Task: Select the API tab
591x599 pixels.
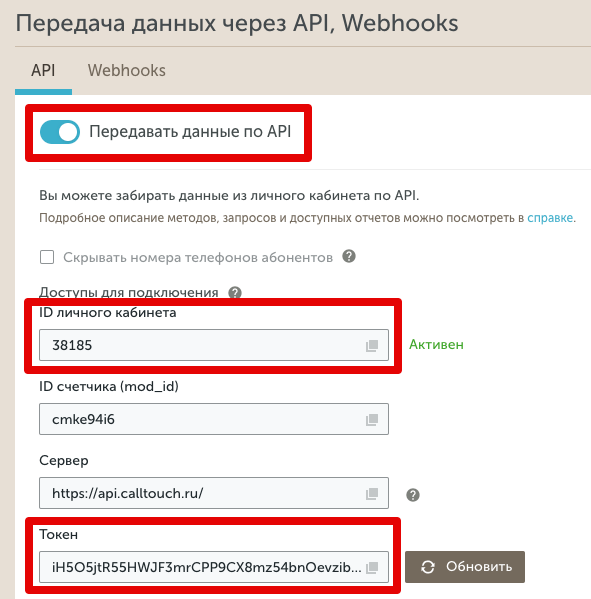Action: (43, 71)
